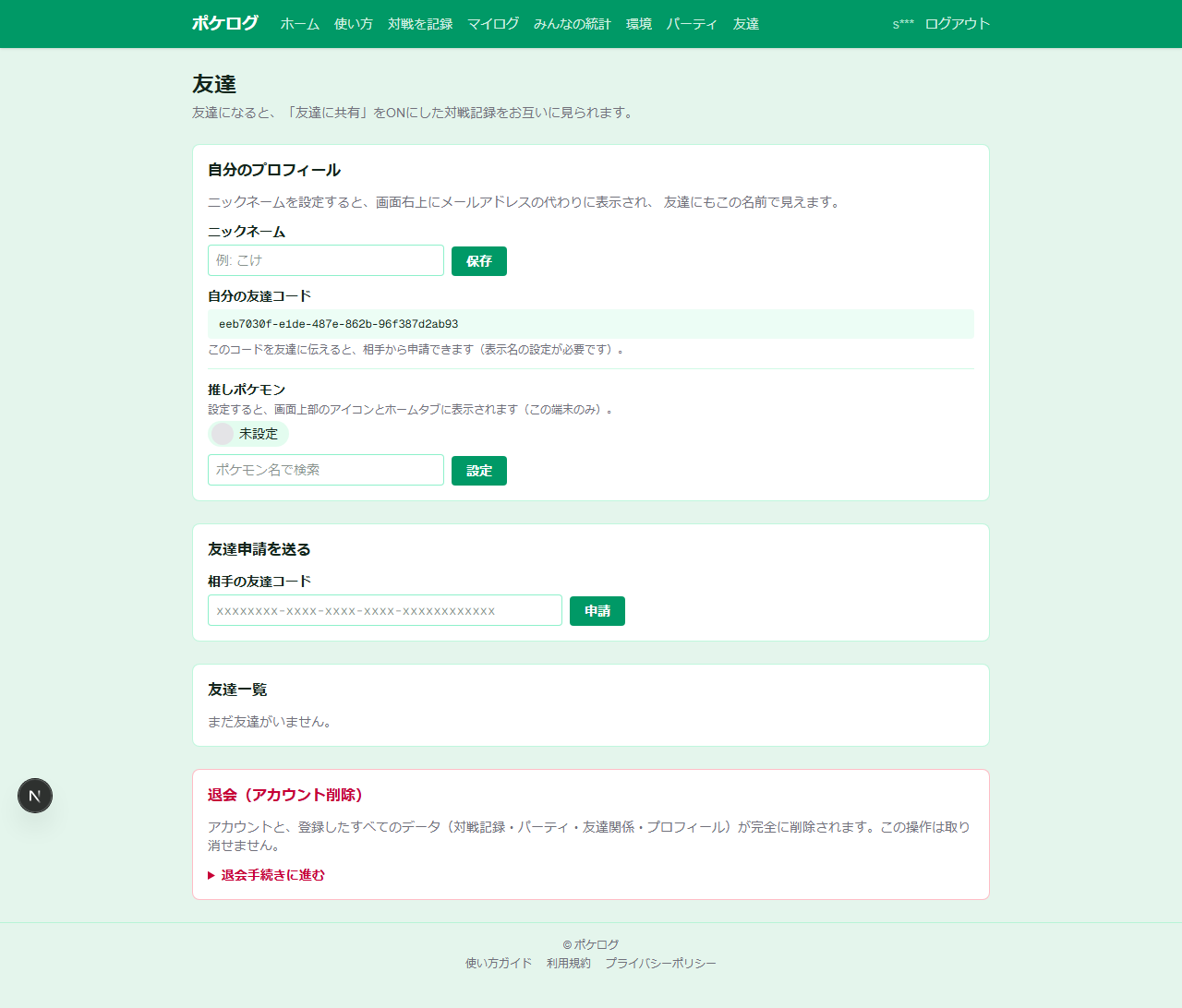The height and width of the screenshot is (1008, 1182).
Task: Expand 退会手続きに進む disclosure
Action: tap(267, 875)
